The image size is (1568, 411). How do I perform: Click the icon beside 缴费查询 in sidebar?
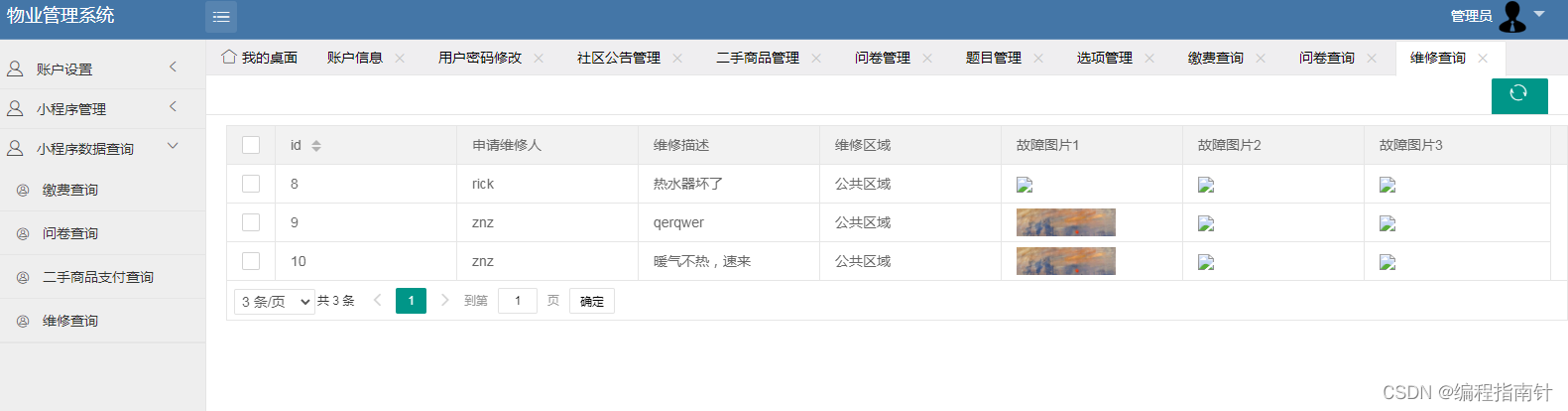23,190
